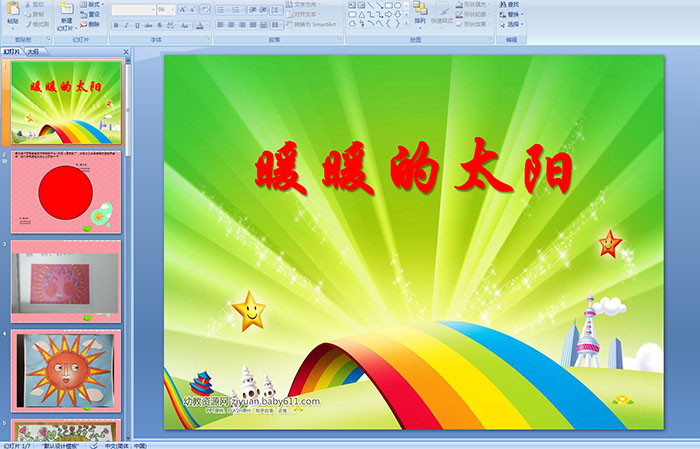Click the Clear Formatting eraser icon
This screenshot has width=700, height=449.
[205, 9]
